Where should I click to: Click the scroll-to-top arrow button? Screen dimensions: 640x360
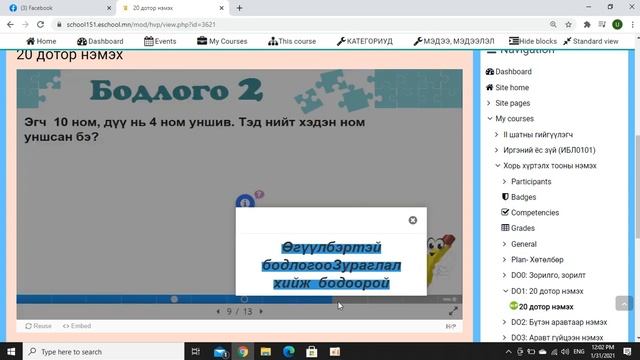coord(624,303)
